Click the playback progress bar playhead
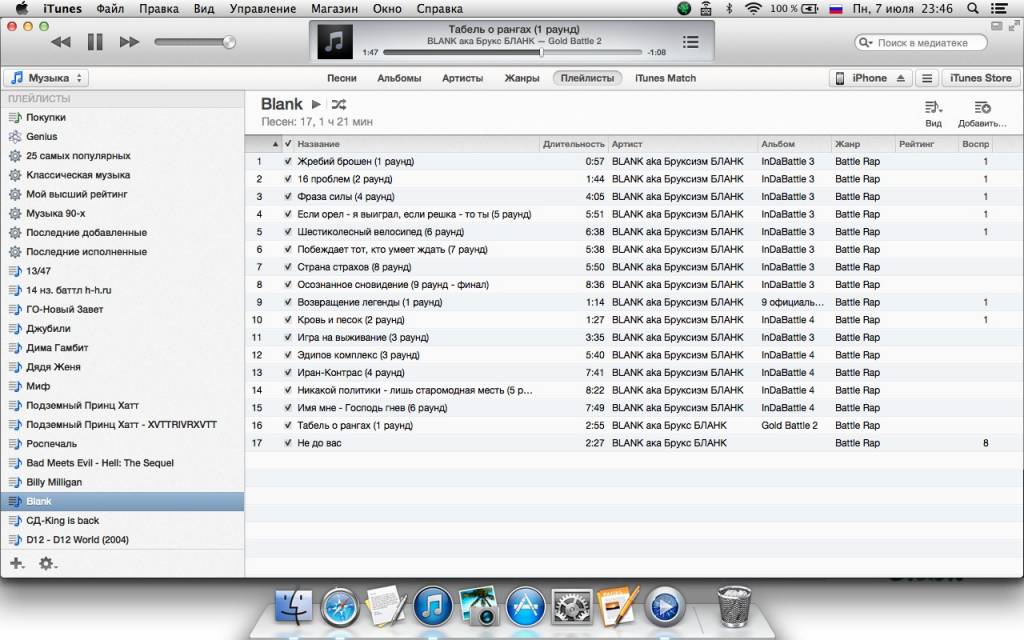 [541, 52]
